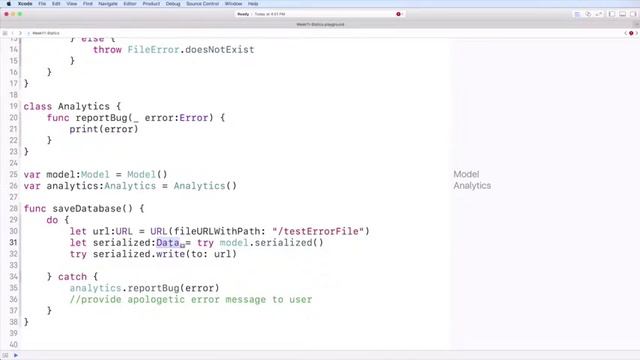Click 'doesNotExist' on line 14
The image size is (640, 360).
click(x=220, y=50)
